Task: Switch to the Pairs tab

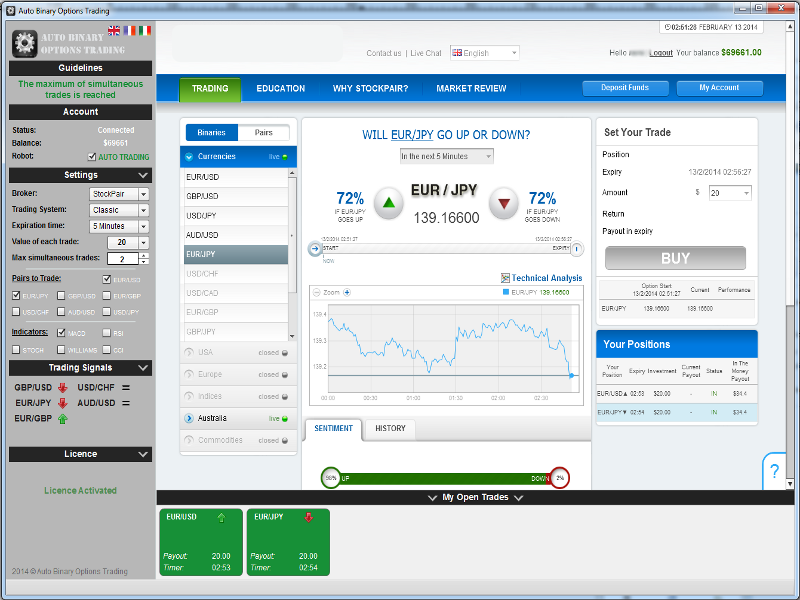Action: (x=264, y=133)
